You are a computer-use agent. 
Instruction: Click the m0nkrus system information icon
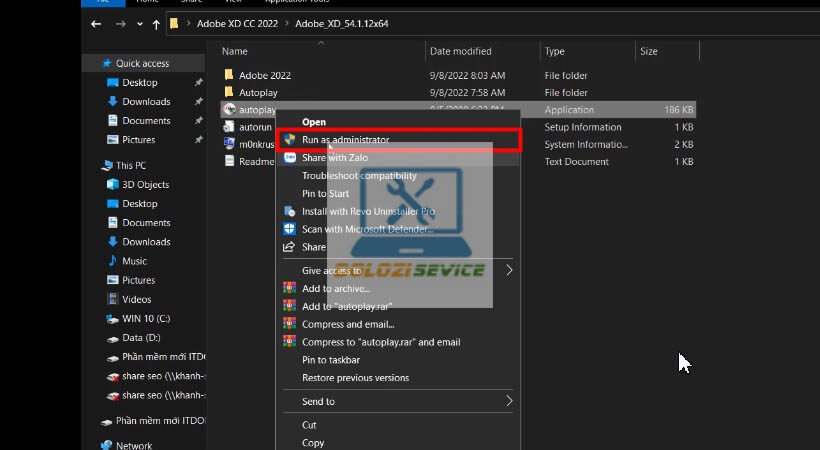[229, 143]
